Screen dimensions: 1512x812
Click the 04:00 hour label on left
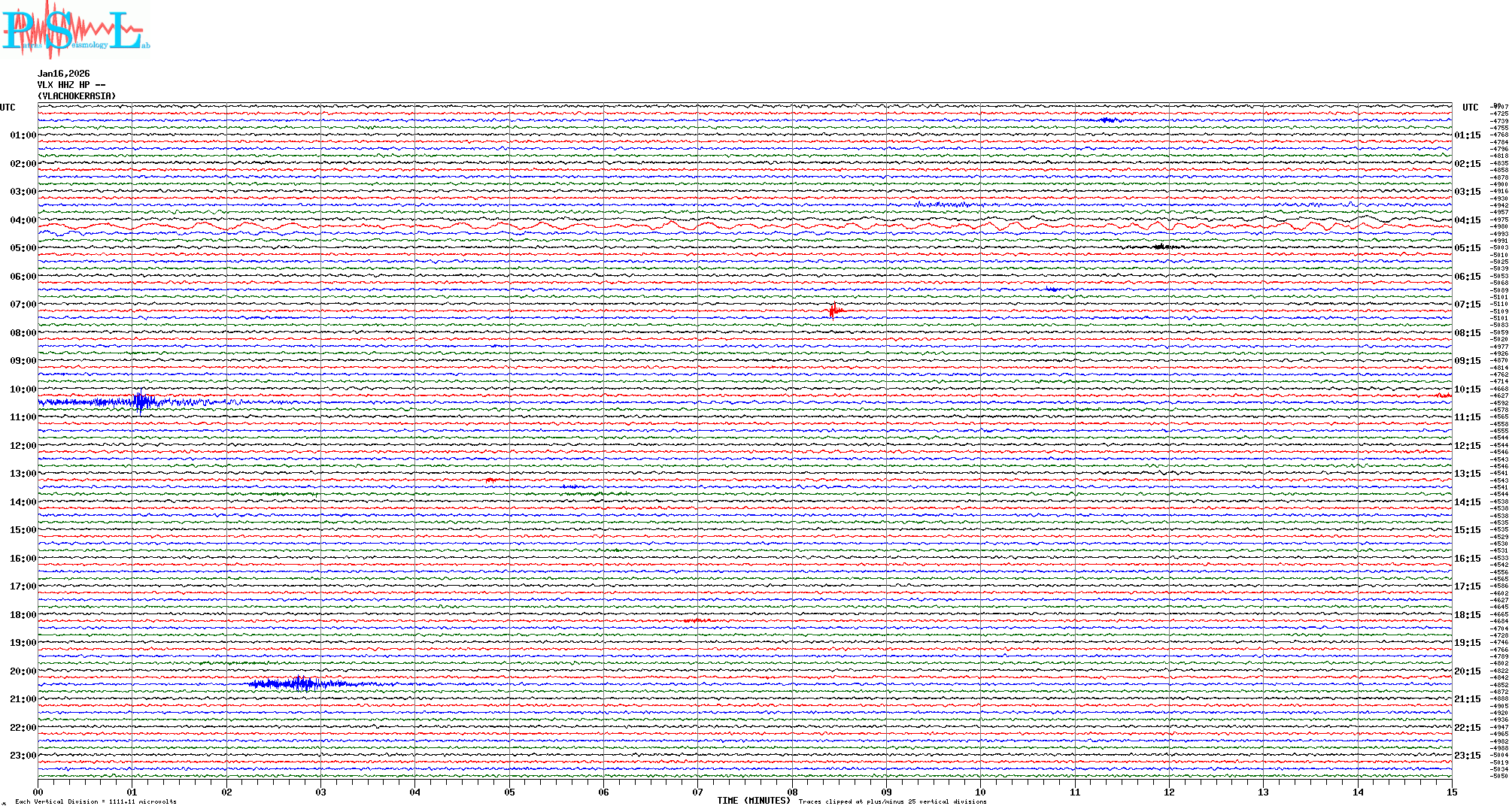click(23, 220)
